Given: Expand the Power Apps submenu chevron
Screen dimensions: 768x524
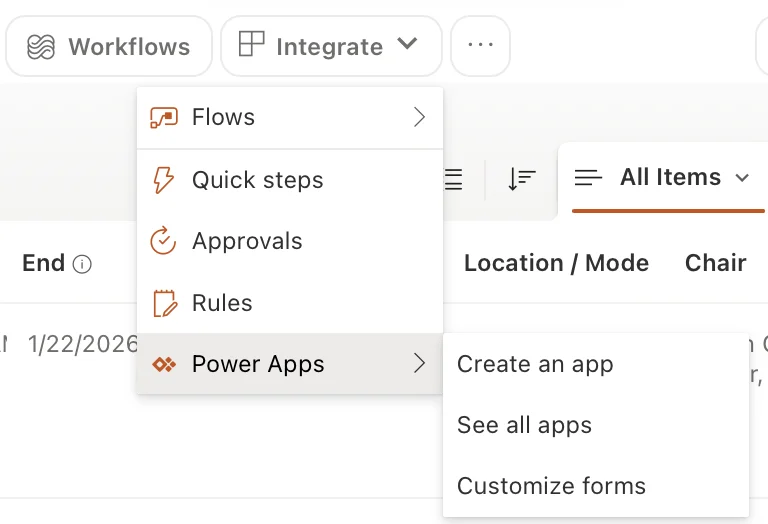Looking at the screenshot, I should point(419,363).
